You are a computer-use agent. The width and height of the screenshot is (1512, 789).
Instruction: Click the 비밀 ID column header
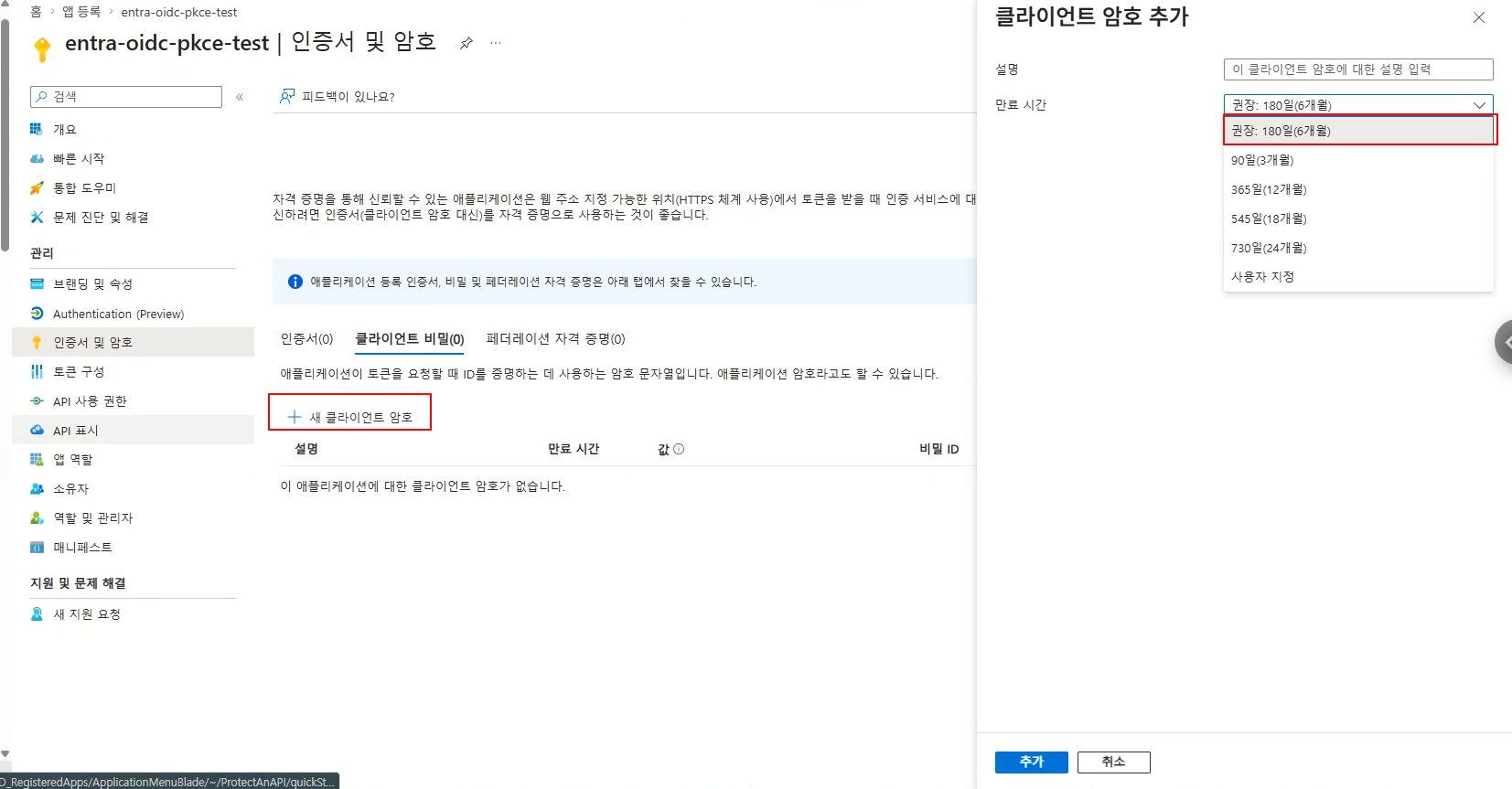point(938,449)
